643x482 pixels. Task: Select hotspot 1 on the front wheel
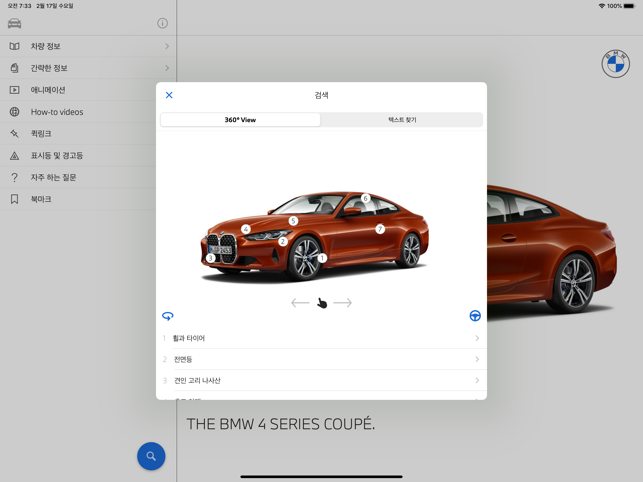tap(322, 258)
